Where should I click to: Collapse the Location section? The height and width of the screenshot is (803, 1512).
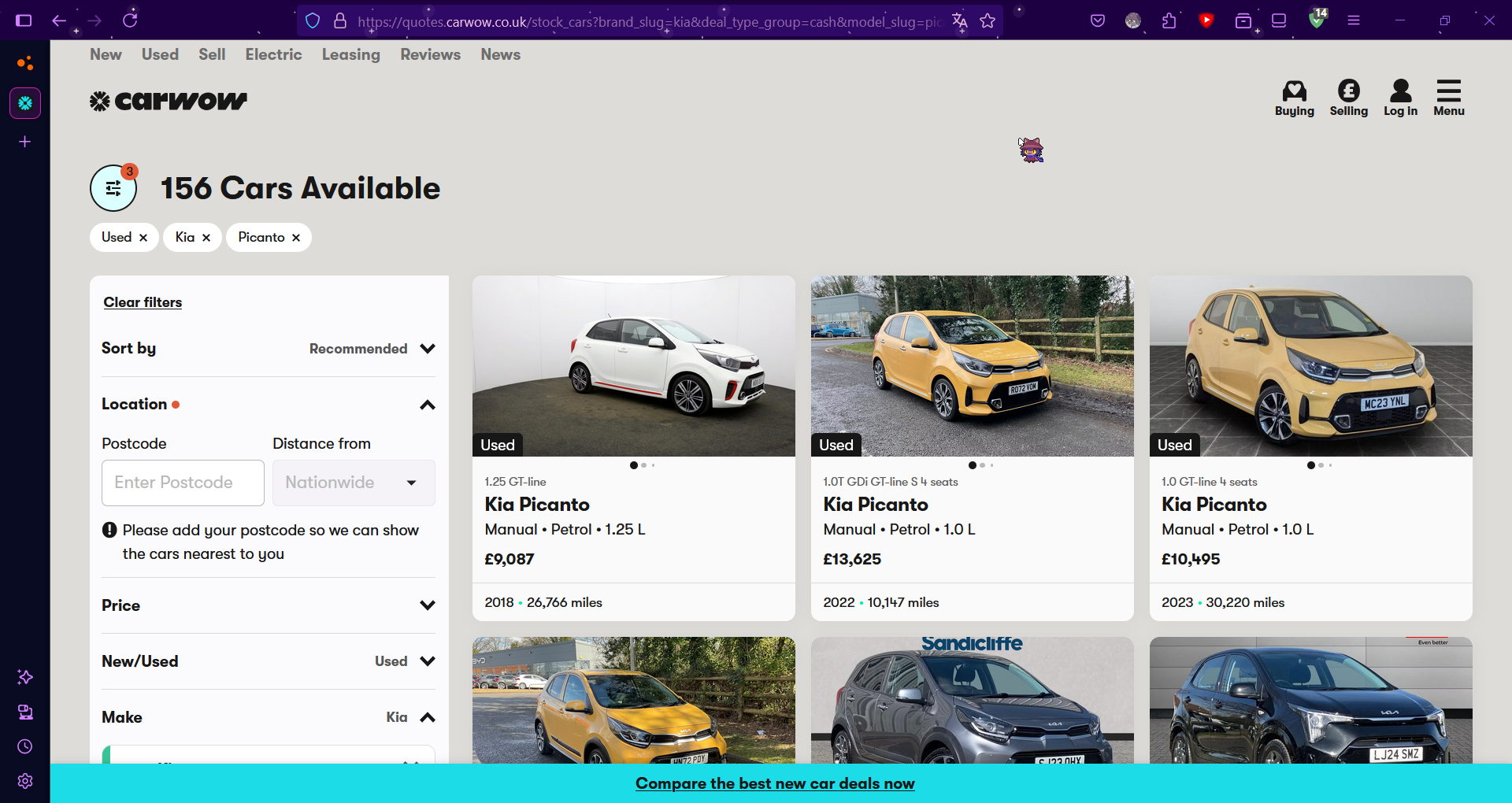click(x=428, y=405)
